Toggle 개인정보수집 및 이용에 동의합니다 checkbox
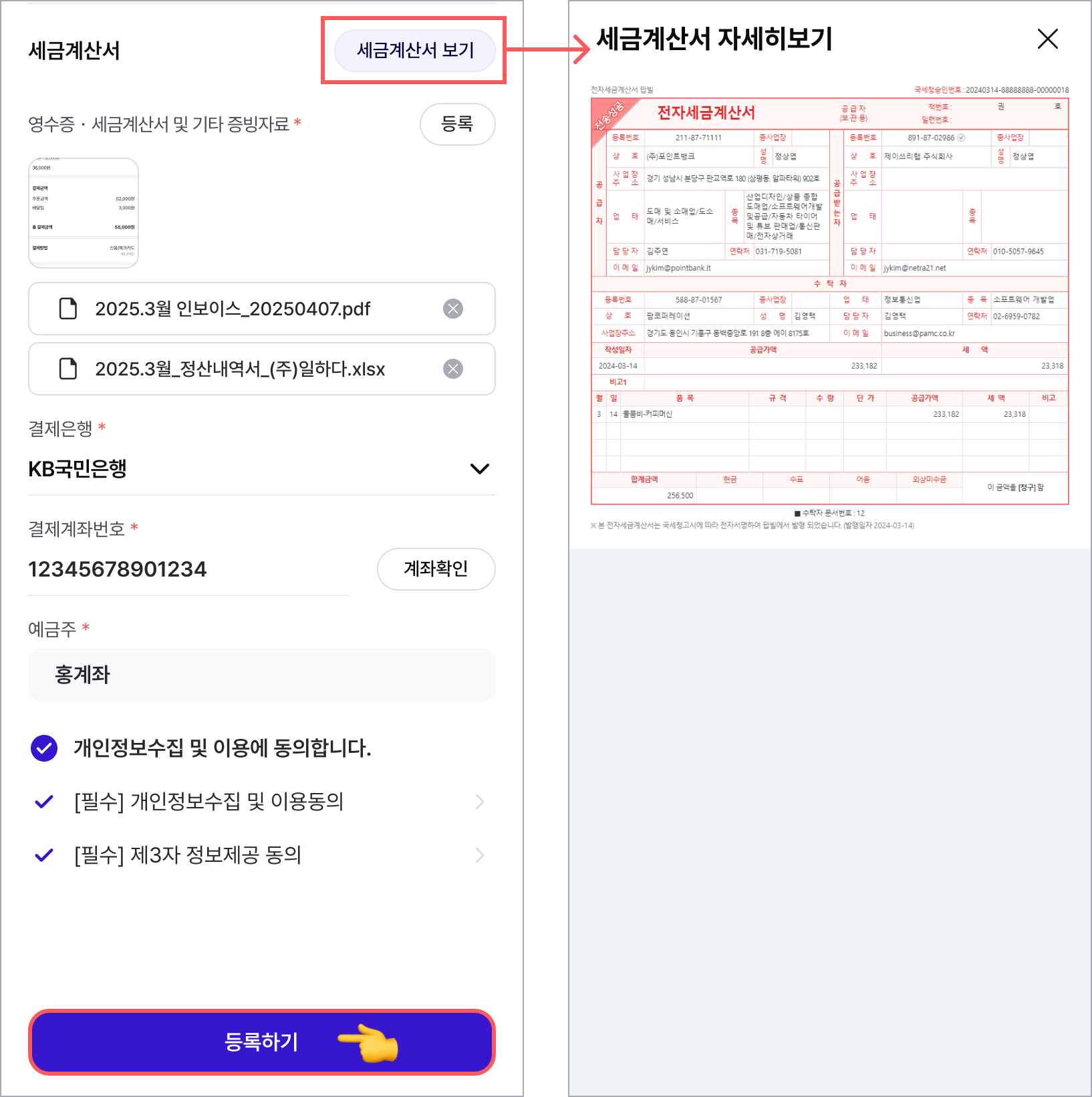The image size is (1092, 1097). [44, 748]
